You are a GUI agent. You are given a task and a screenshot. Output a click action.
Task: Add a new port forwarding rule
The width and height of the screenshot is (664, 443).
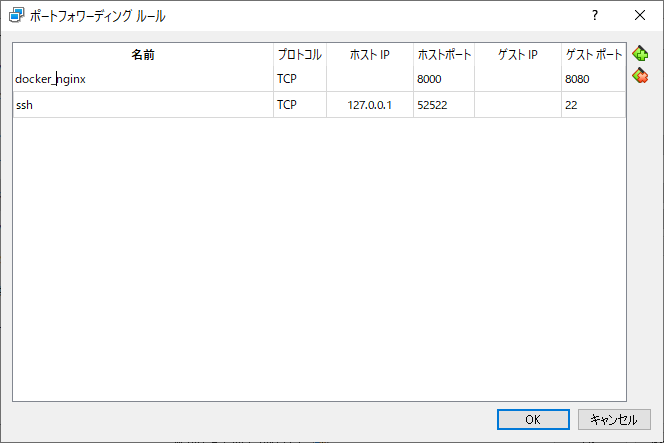[x=640, y=54]
